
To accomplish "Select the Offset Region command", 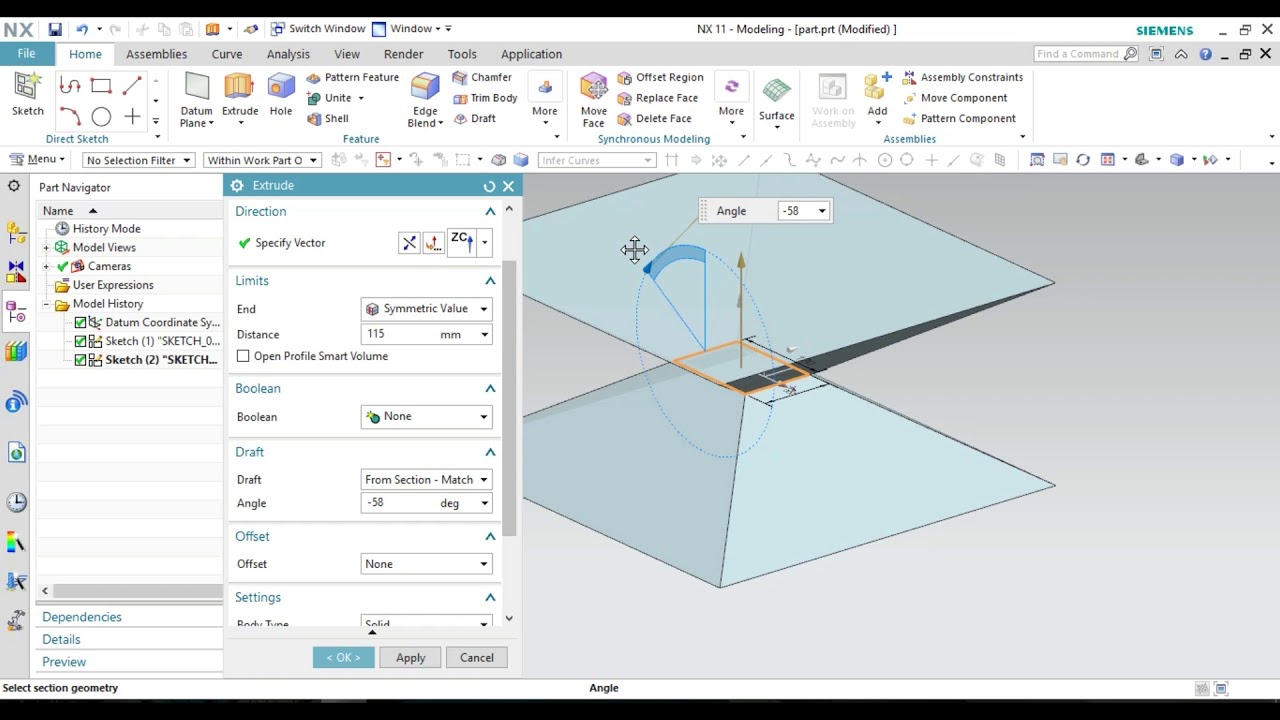I will tap(660, 77).
